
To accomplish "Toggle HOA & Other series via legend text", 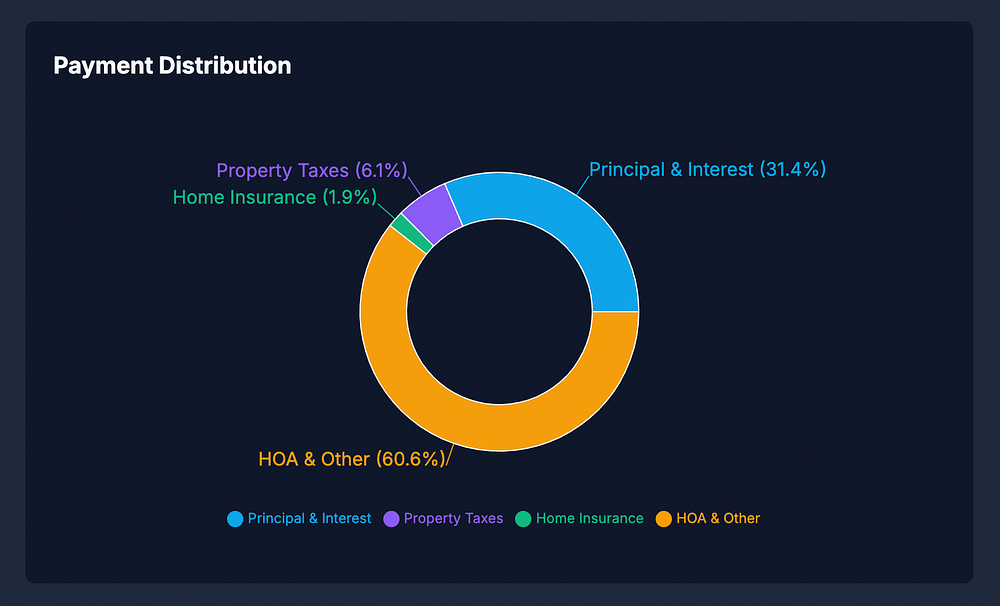I will pos(718,519).
